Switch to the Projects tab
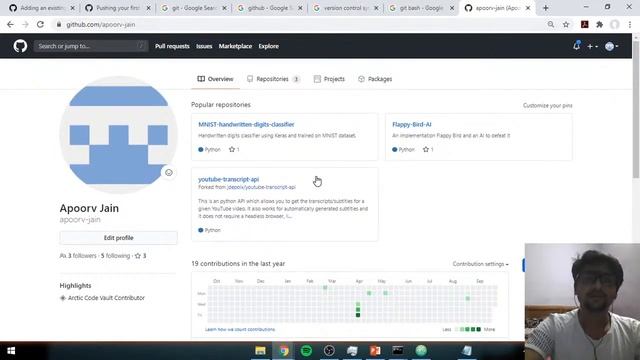This screenshot has height=360, width=640. click(x=329, y=79)
